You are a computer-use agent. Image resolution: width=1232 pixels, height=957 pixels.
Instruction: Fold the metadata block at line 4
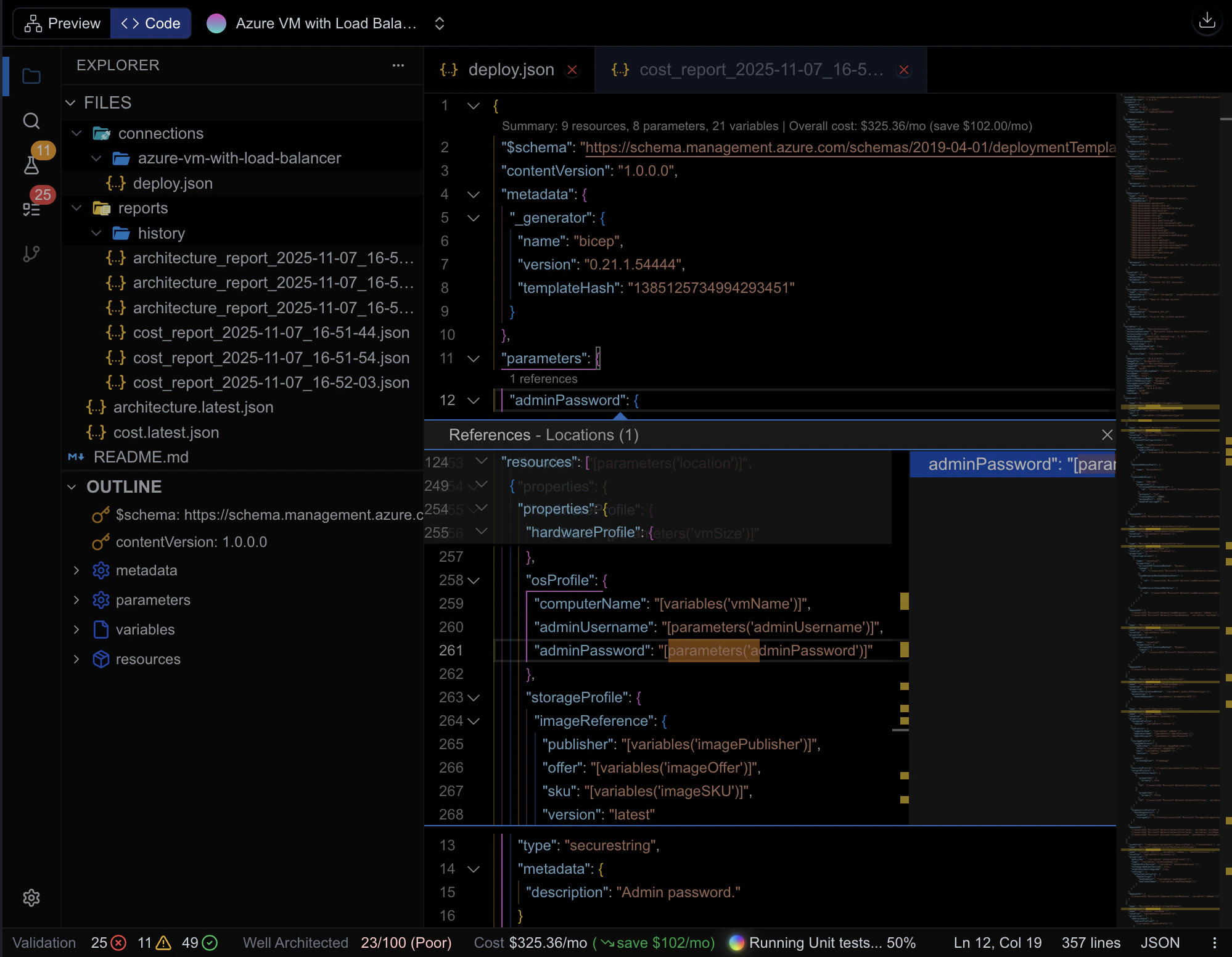[474, 195]
